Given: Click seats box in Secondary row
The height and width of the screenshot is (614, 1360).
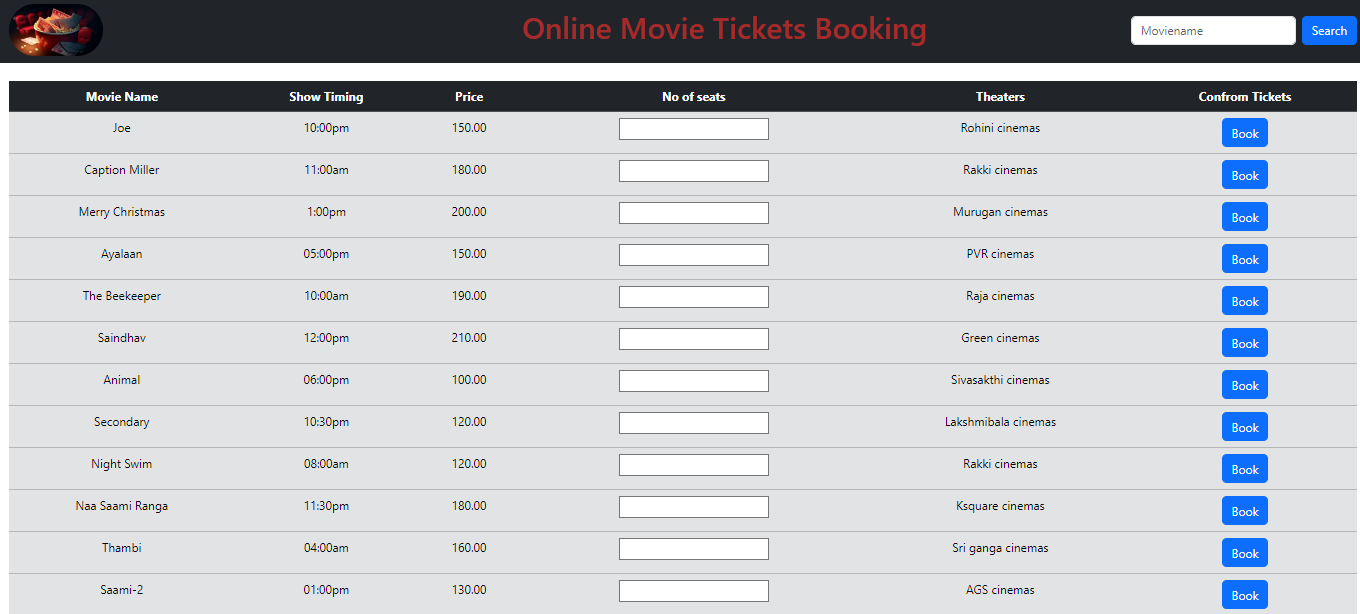Looking at the screenshot, I should tap(693, 423).
